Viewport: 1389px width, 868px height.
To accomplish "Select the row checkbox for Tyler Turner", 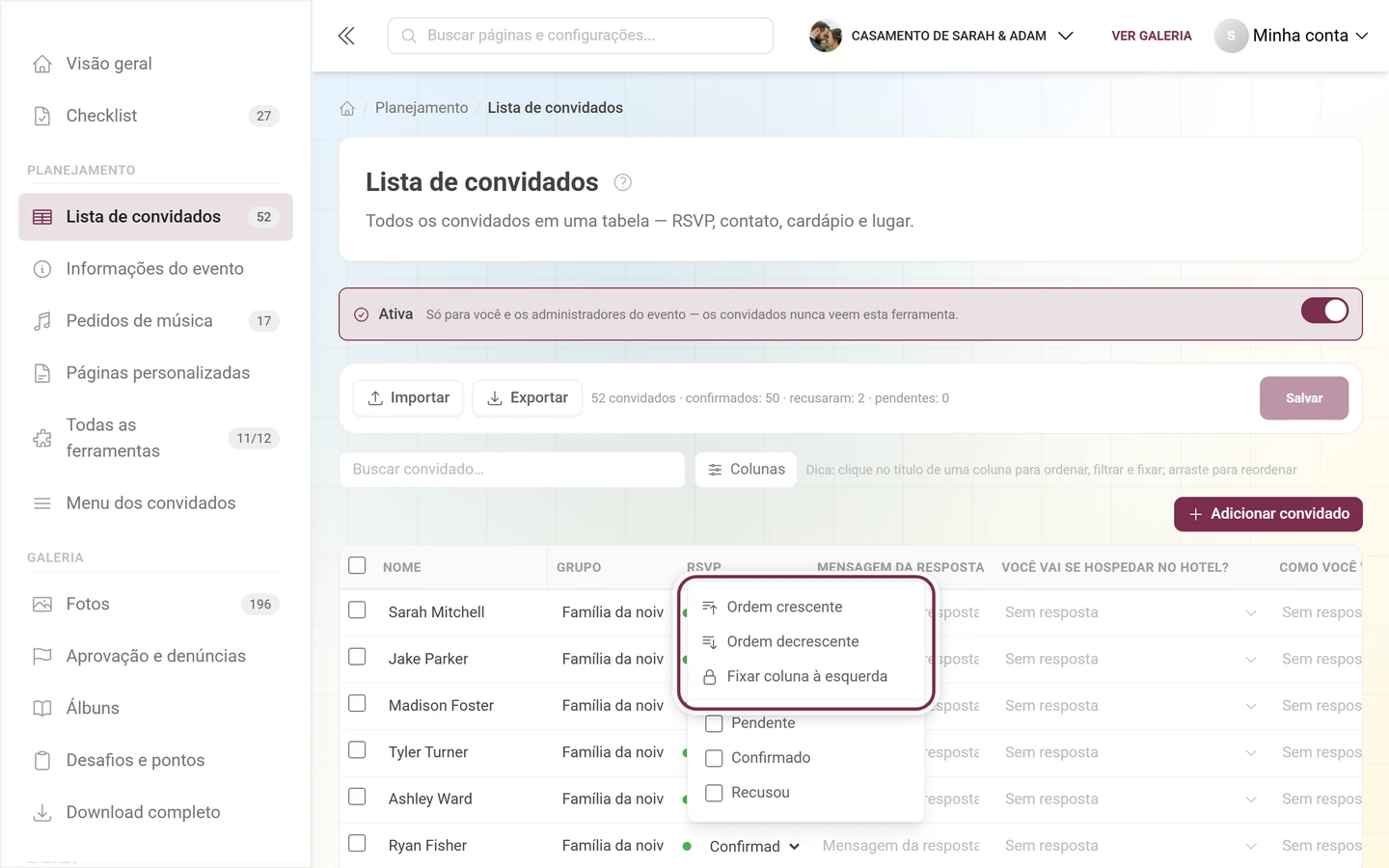I will [x=357, y=750].
